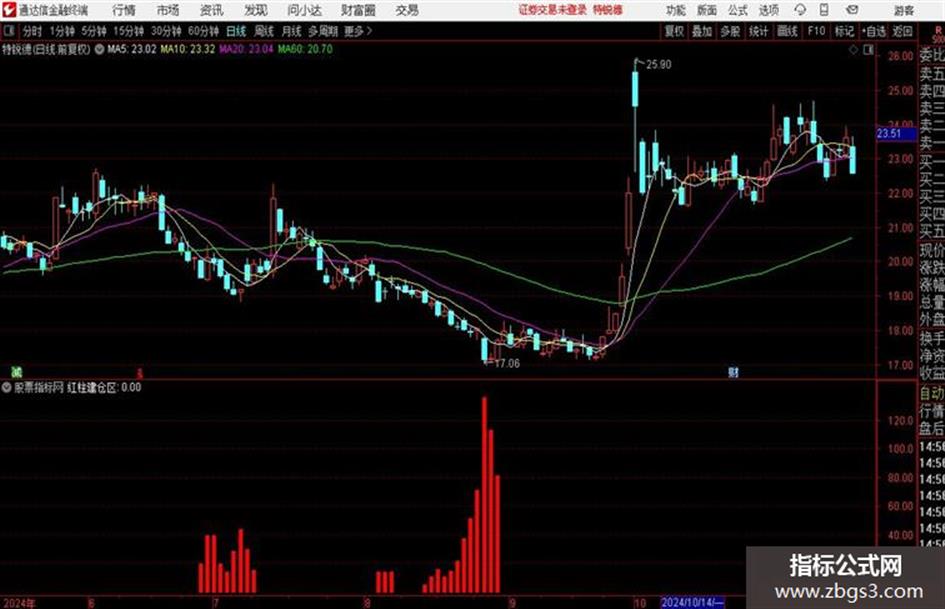945x609 pixels.
Task: Open the F10 company info button
Action: [x=816, y=31]
